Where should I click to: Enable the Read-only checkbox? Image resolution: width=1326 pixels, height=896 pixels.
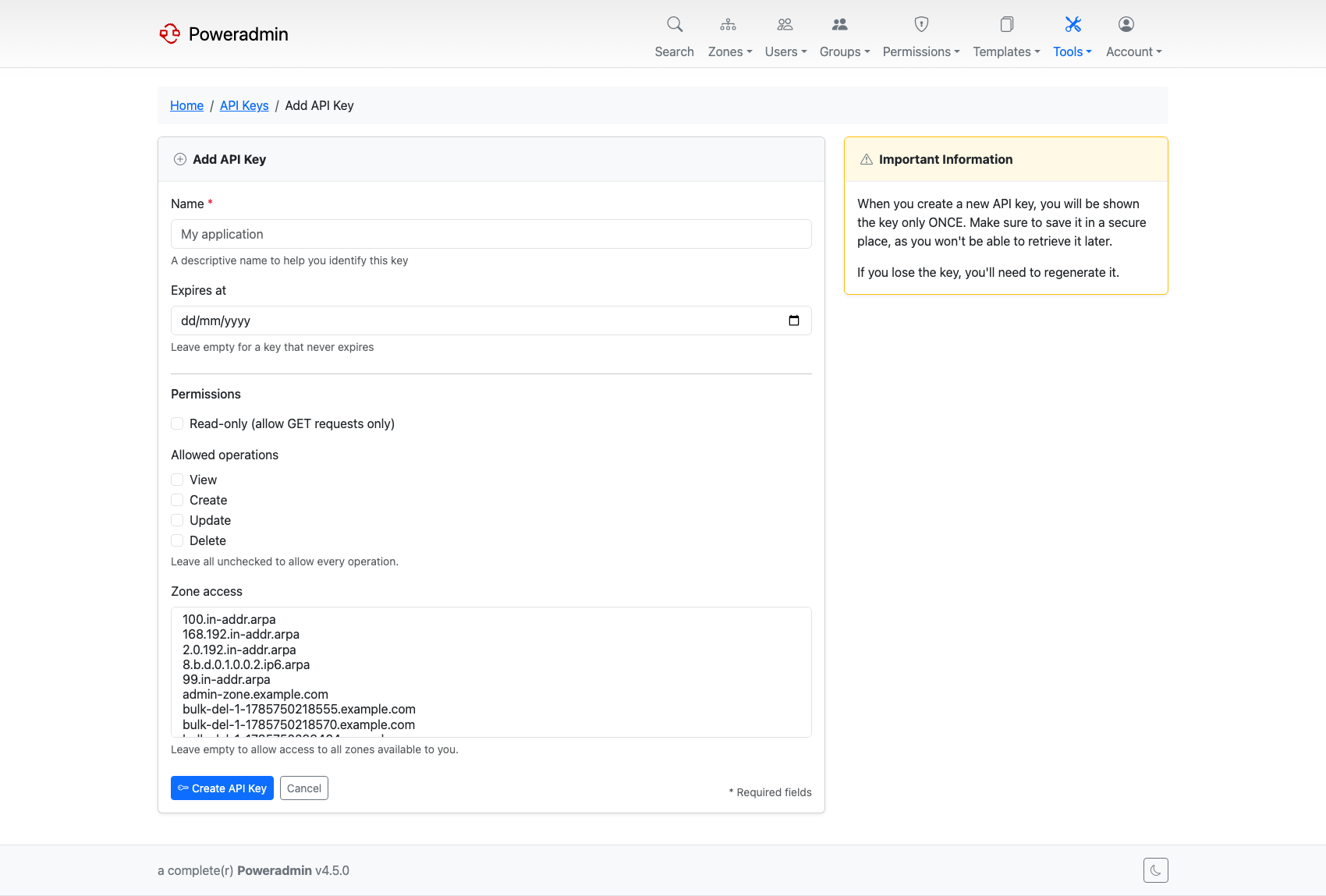coord(177,423)
